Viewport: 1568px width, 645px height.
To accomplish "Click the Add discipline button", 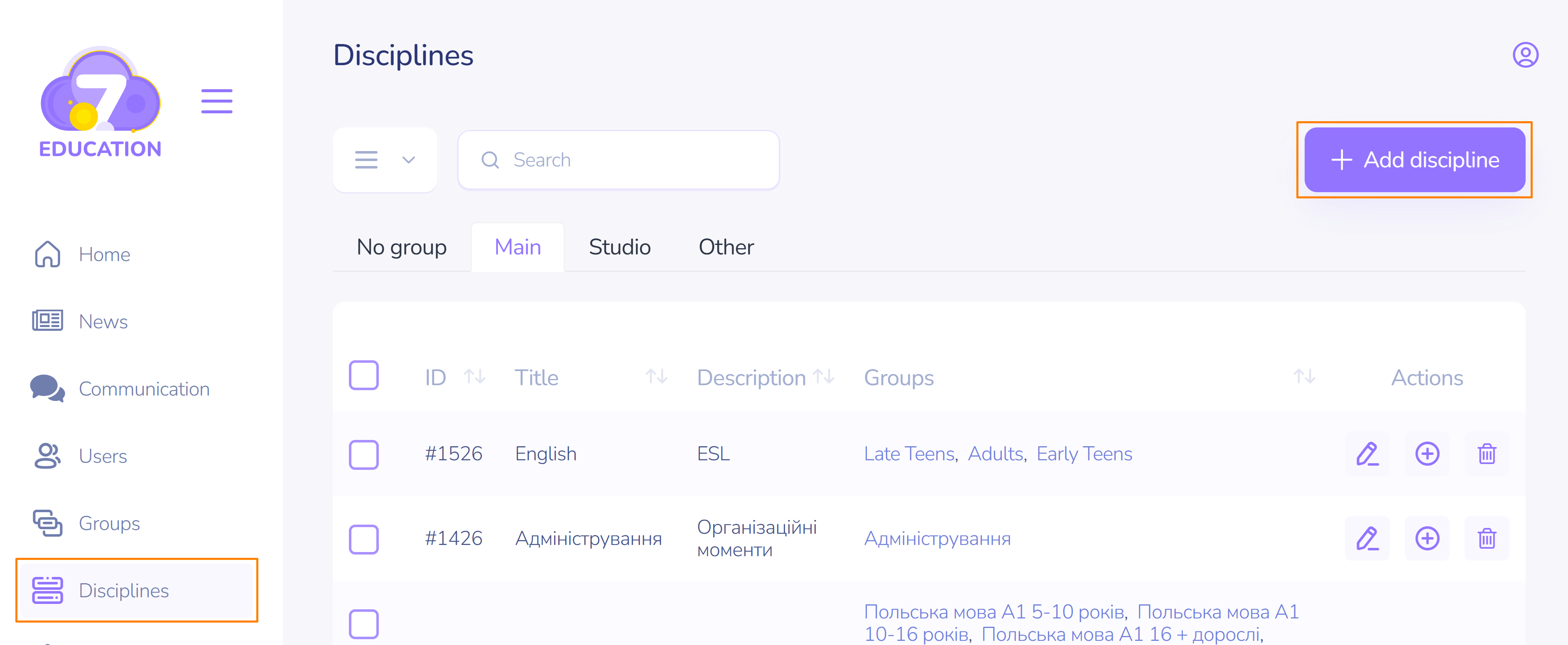I will [1414, 159].
